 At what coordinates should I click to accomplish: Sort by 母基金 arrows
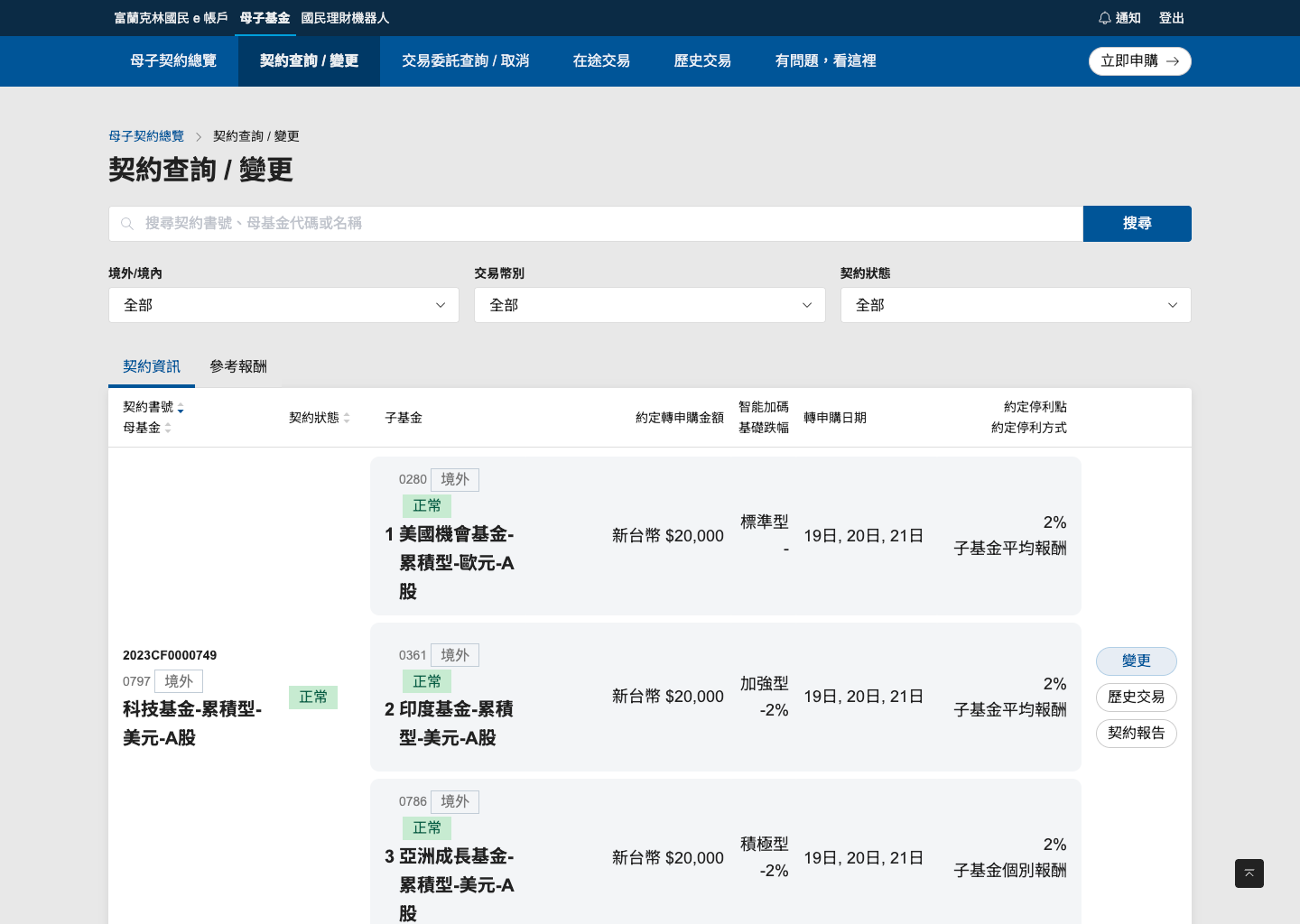tap(168, 428)
